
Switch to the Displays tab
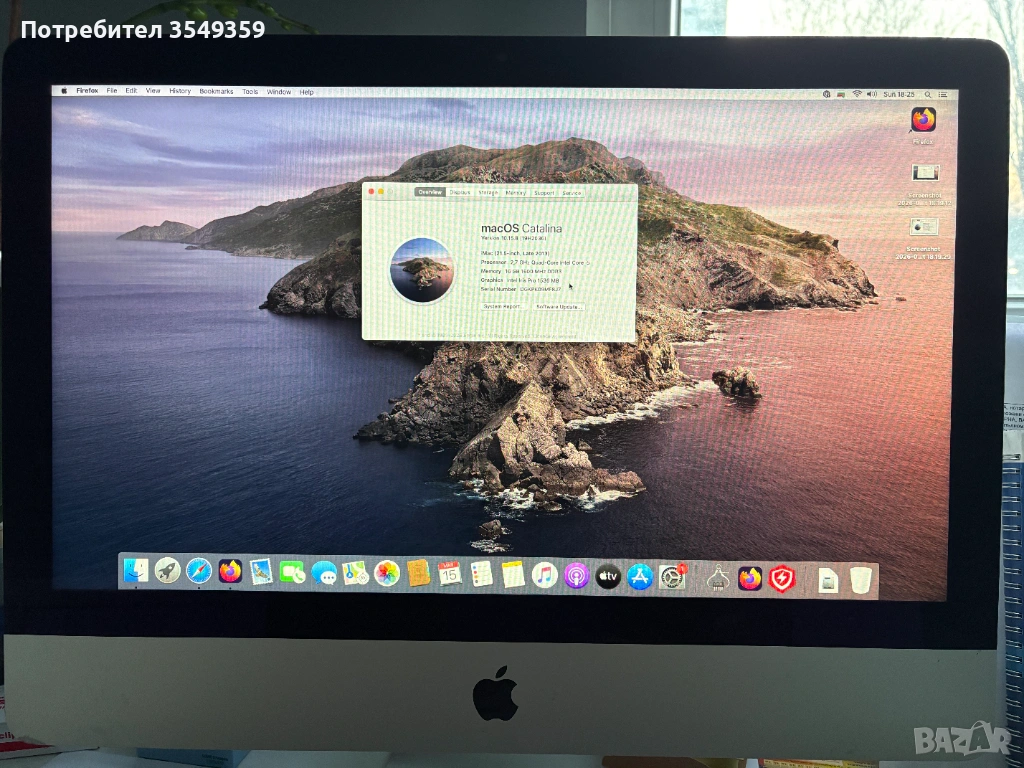click(x=460, y=192)
